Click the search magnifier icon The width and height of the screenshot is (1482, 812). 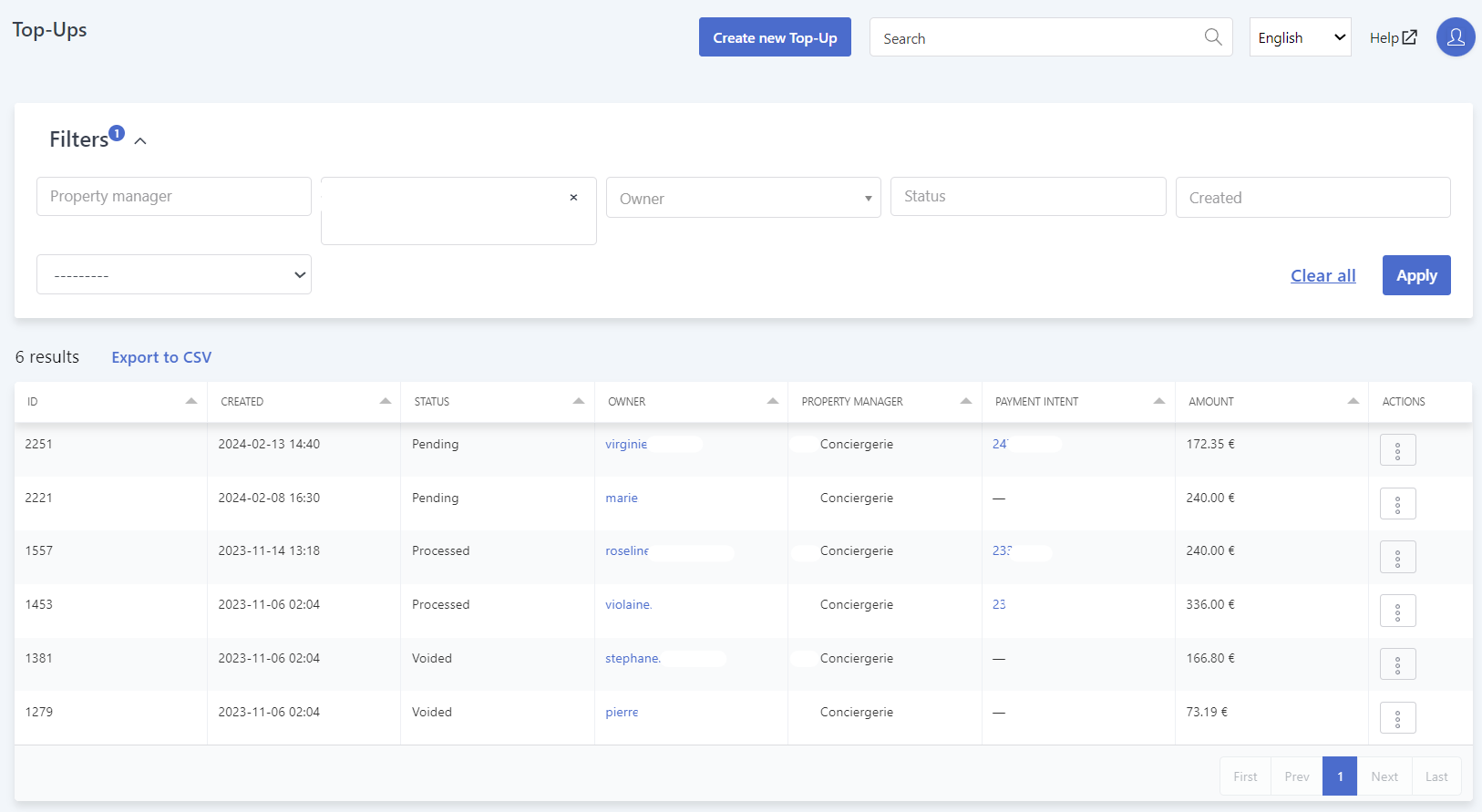[1212, 37]
